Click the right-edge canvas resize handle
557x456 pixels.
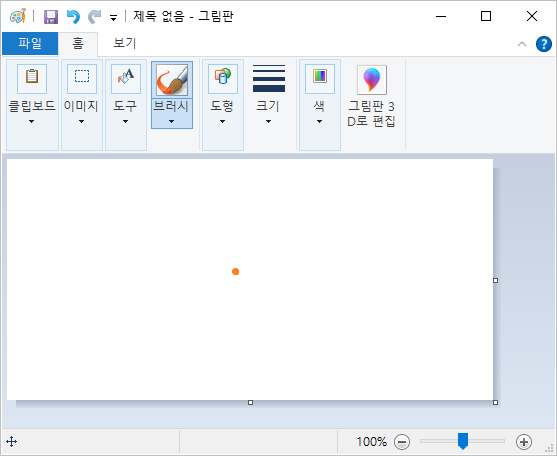(496, 281)
